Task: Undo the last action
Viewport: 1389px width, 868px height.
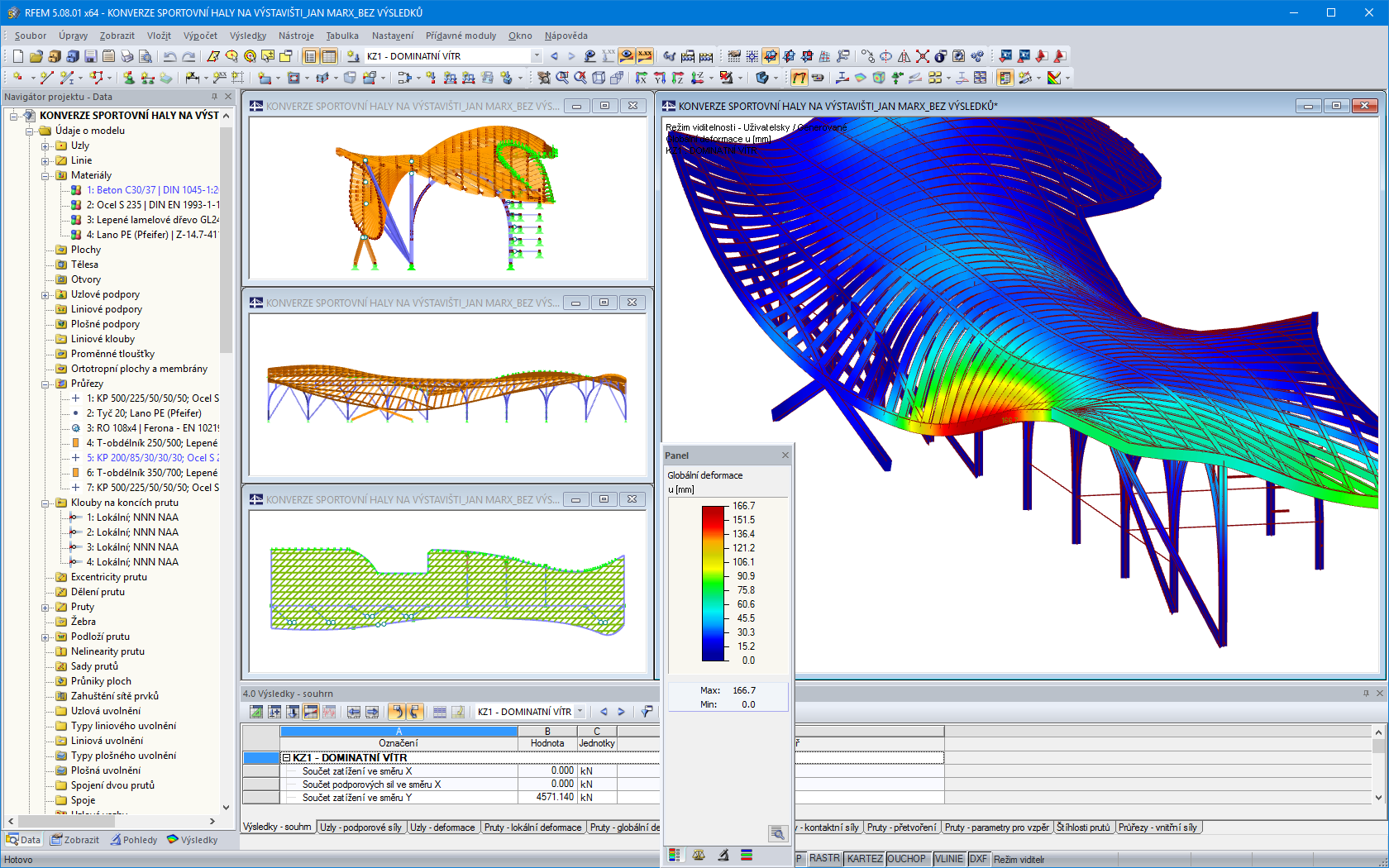Action: pos(169,56)
